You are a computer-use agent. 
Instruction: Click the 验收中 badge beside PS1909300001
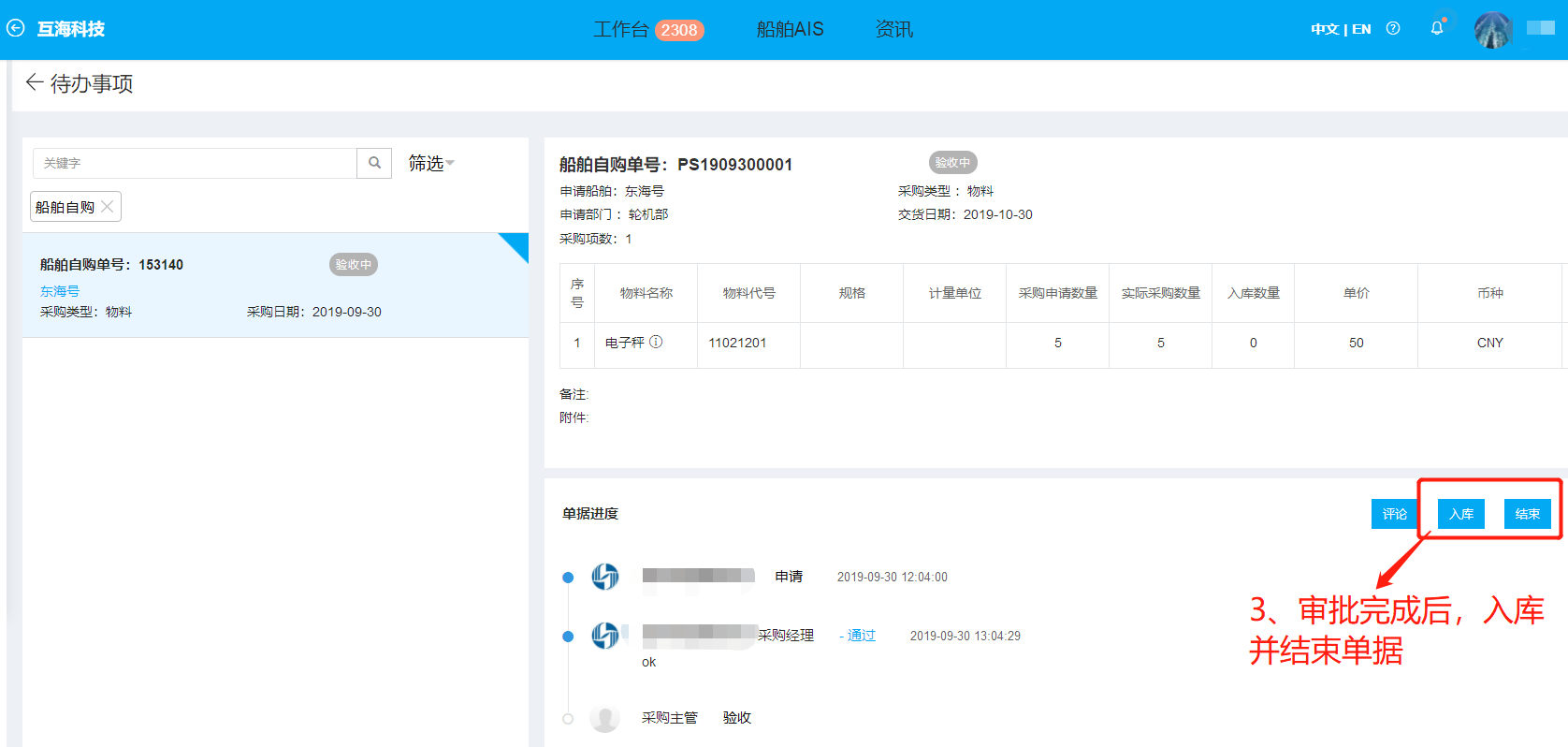(952, 162)
